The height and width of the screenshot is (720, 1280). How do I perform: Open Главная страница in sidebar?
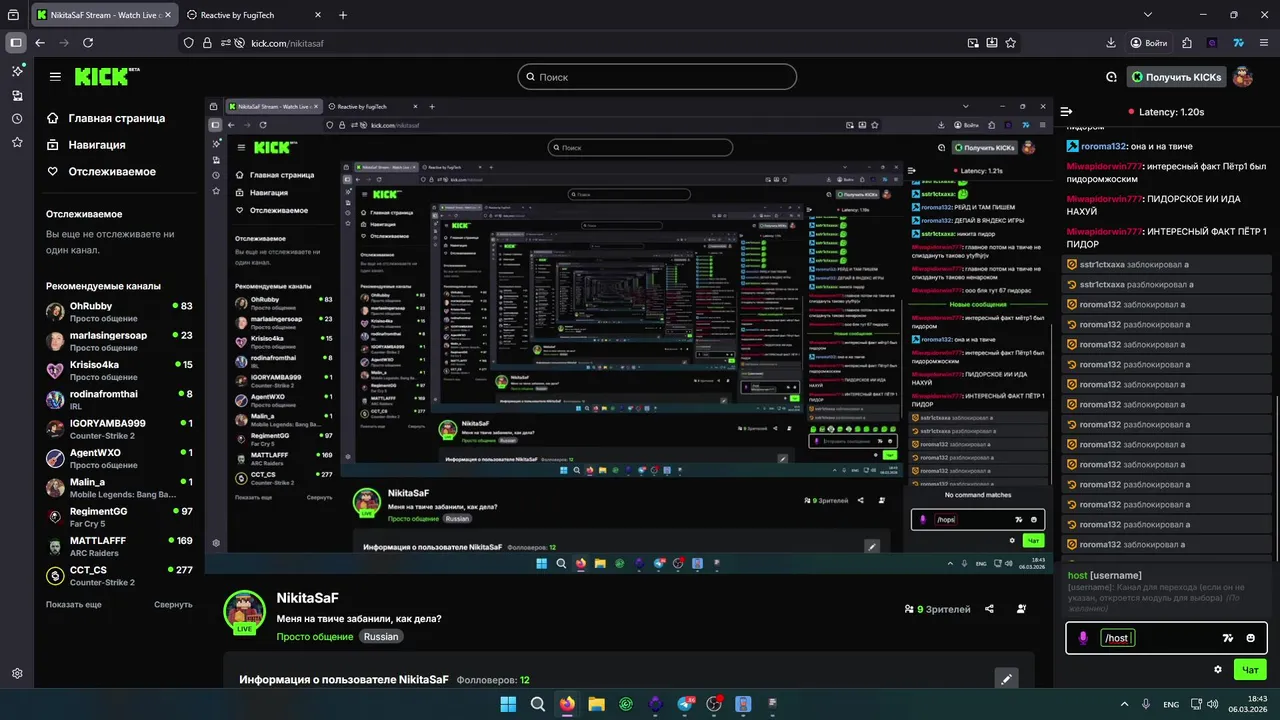click(x=106, y=118)
